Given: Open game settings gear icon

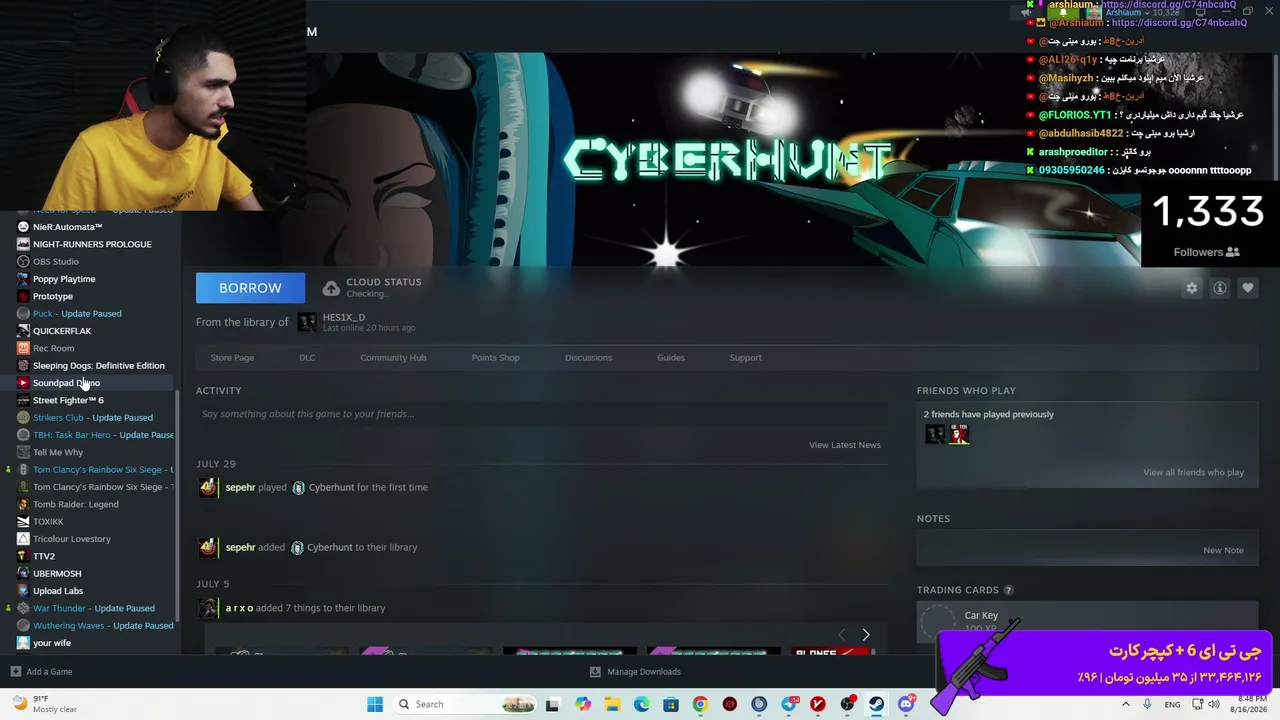Looking at the screenshot, I should [x=1192, y=288].
